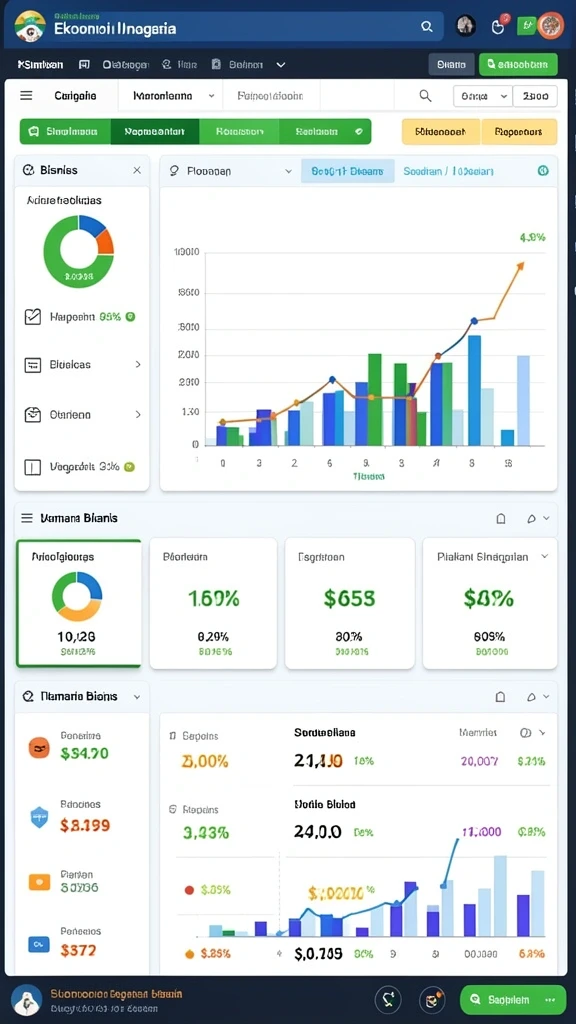The height and width of the screenshot is (1024, 576).
Task: Select the green-outlined Arloolgiouros donut card
Action: (79, 603)
